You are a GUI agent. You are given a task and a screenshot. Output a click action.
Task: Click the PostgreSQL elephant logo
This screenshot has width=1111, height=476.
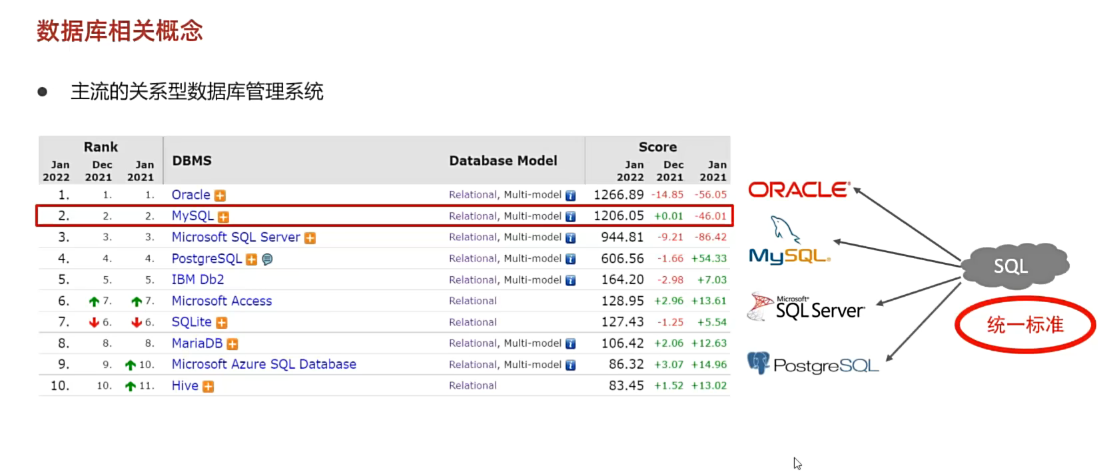pyautogui.click(x=813, y=363)
